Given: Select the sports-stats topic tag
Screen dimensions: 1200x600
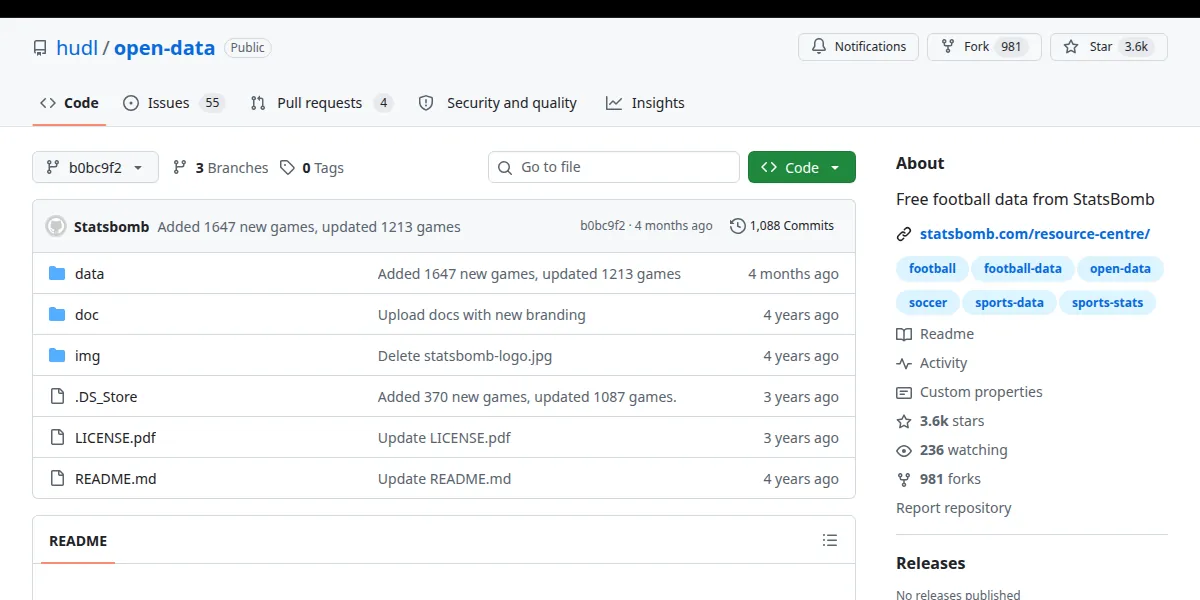Looking at the screenshot, I should pyautogui.click(x=1108, y=302).
